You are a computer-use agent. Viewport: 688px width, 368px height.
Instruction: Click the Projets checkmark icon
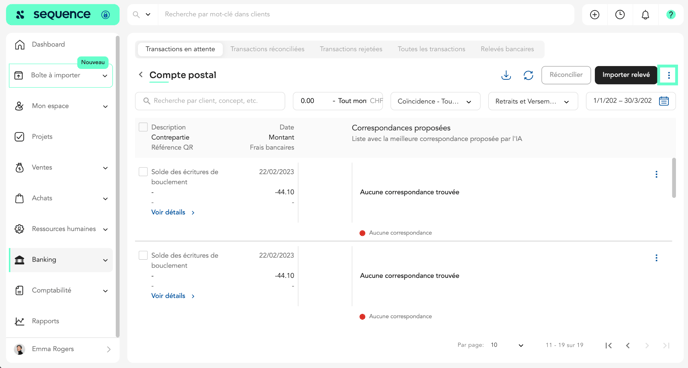(x=19, y=137)
